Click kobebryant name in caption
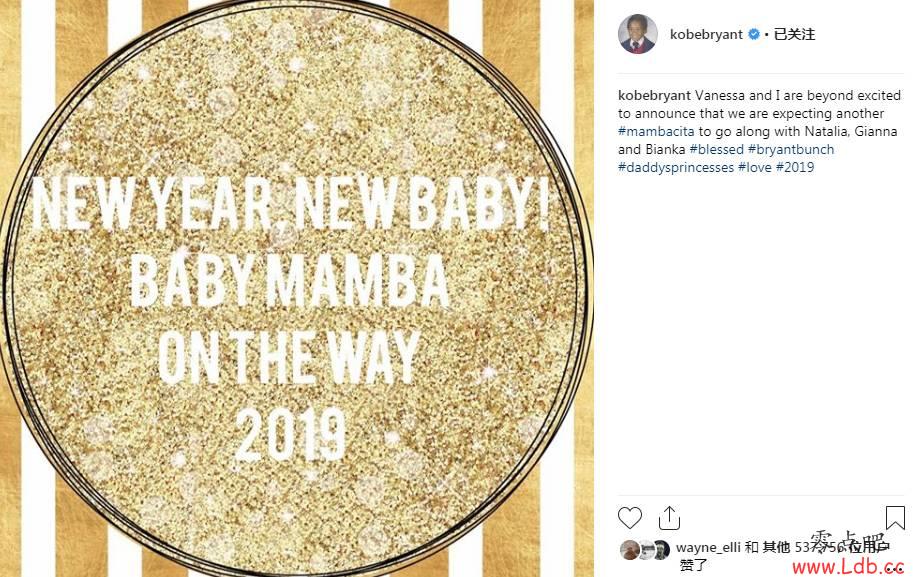Image resolution: width=914 pixels, height=577 pixels. [x=654, y=96]
